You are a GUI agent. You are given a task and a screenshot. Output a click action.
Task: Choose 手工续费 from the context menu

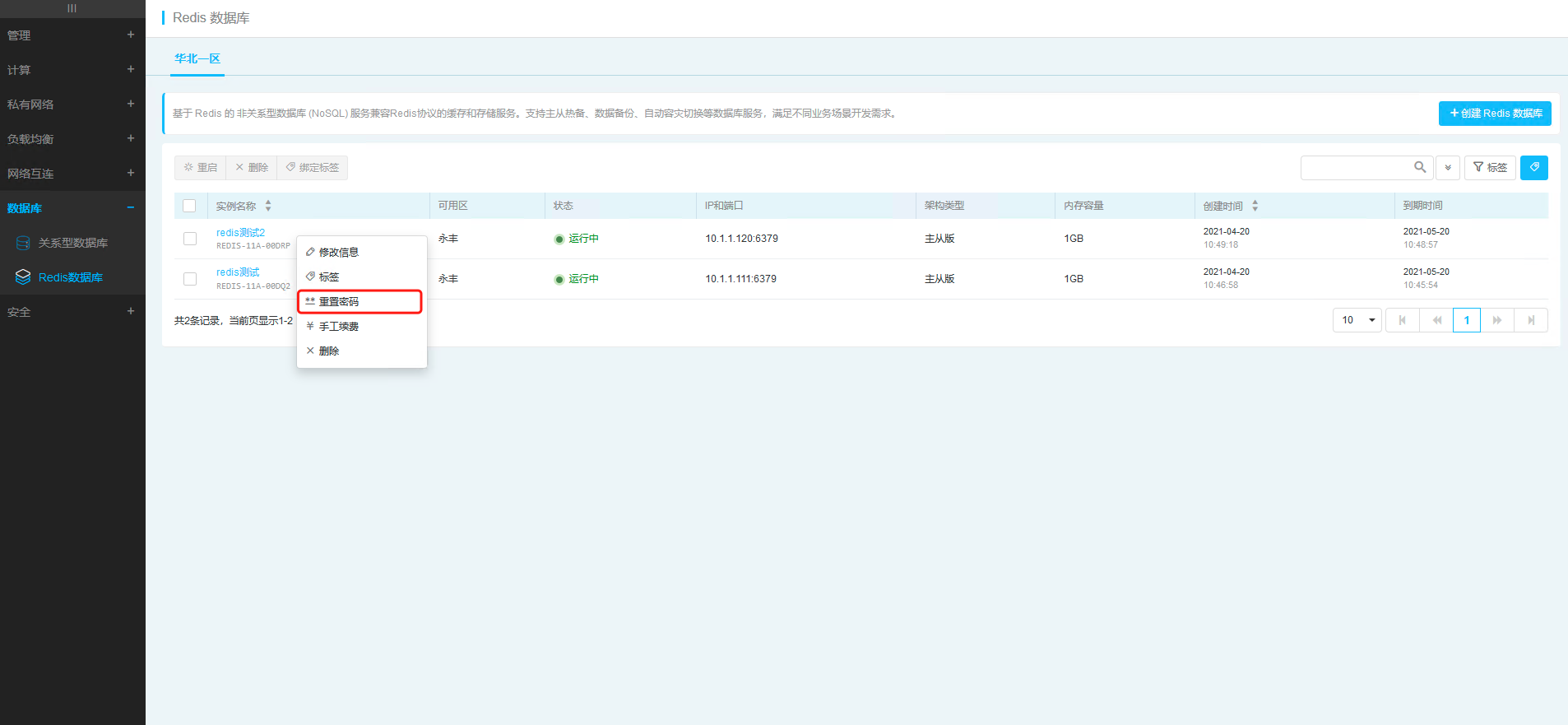coord(339,327)
